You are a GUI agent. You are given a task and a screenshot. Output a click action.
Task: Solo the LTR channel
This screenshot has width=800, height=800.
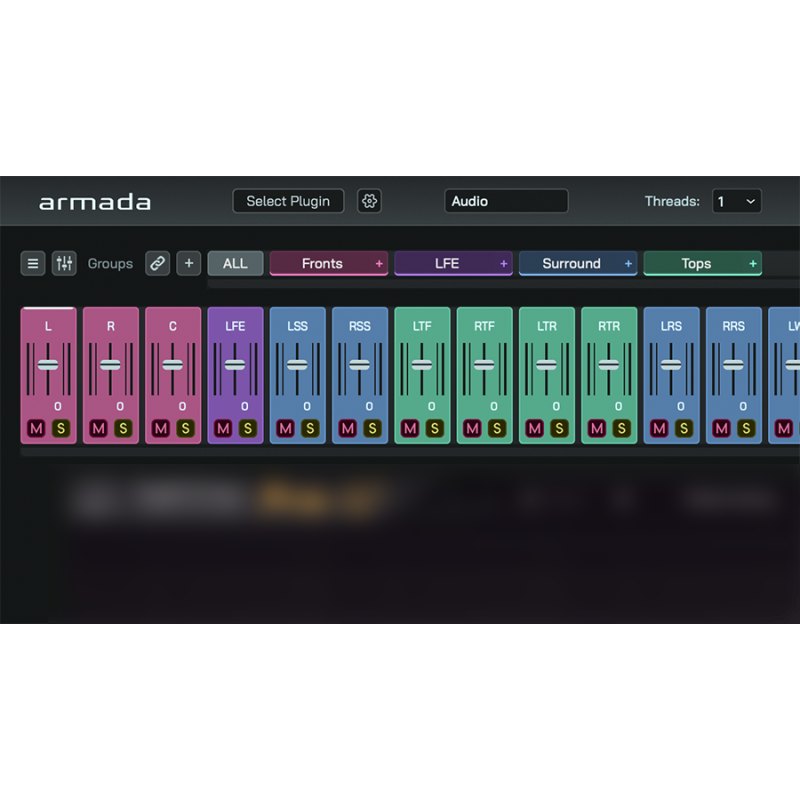point(559,428)
